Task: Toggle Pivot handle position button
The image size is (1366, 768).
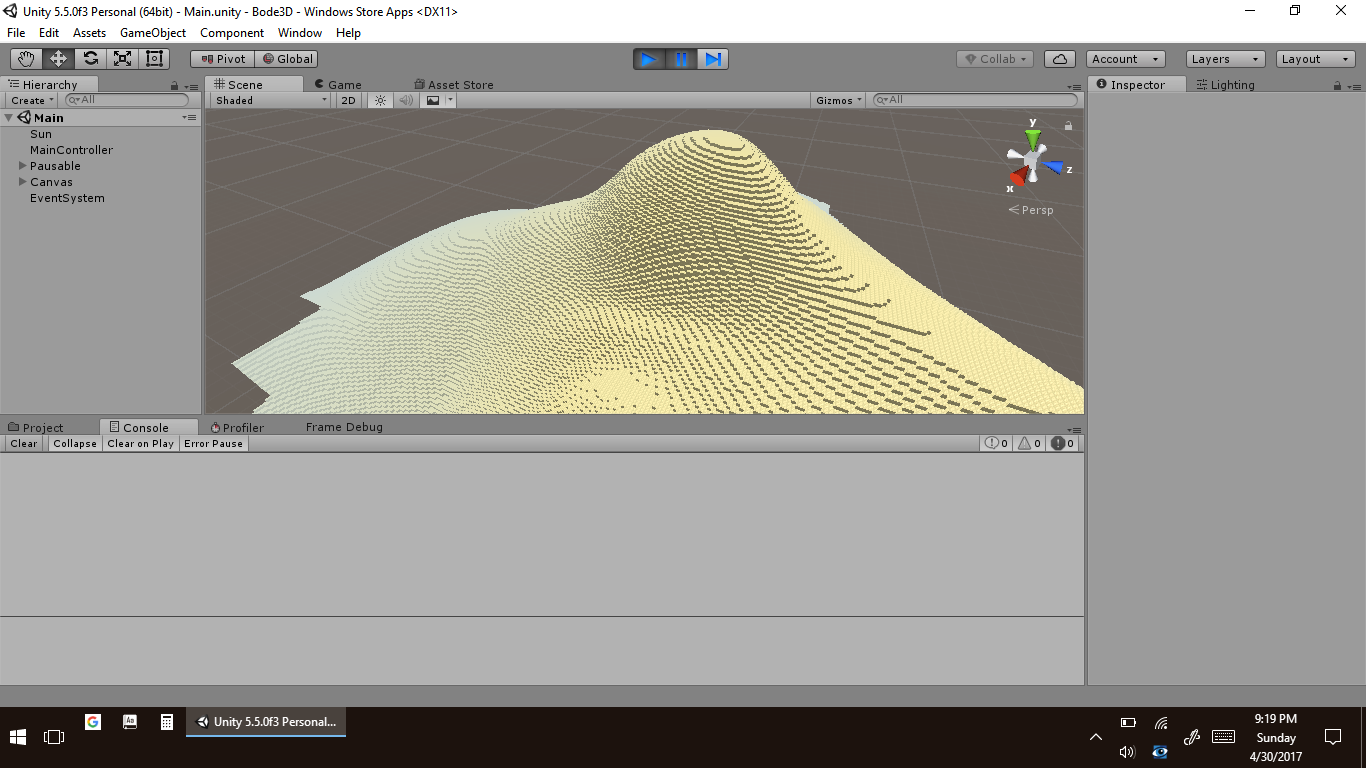Action: click(223, 59)
